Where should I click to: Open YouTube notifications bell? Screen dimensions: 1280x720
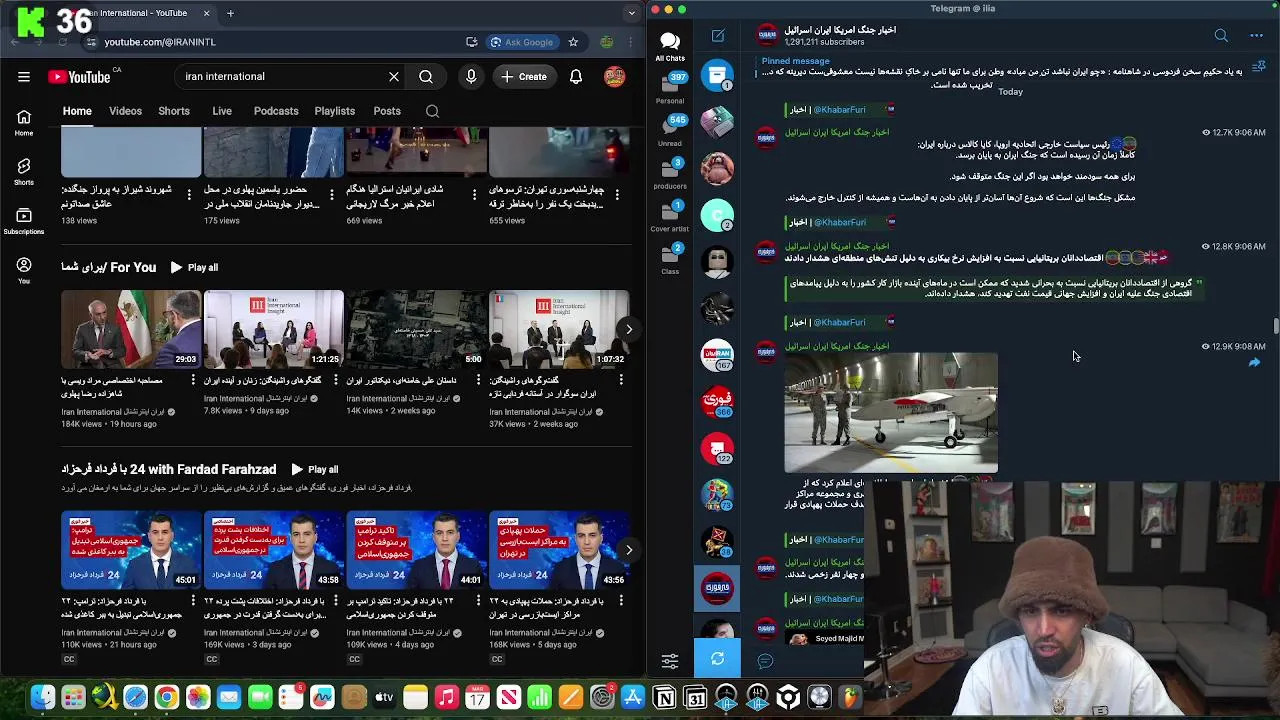tap(576, 77)
